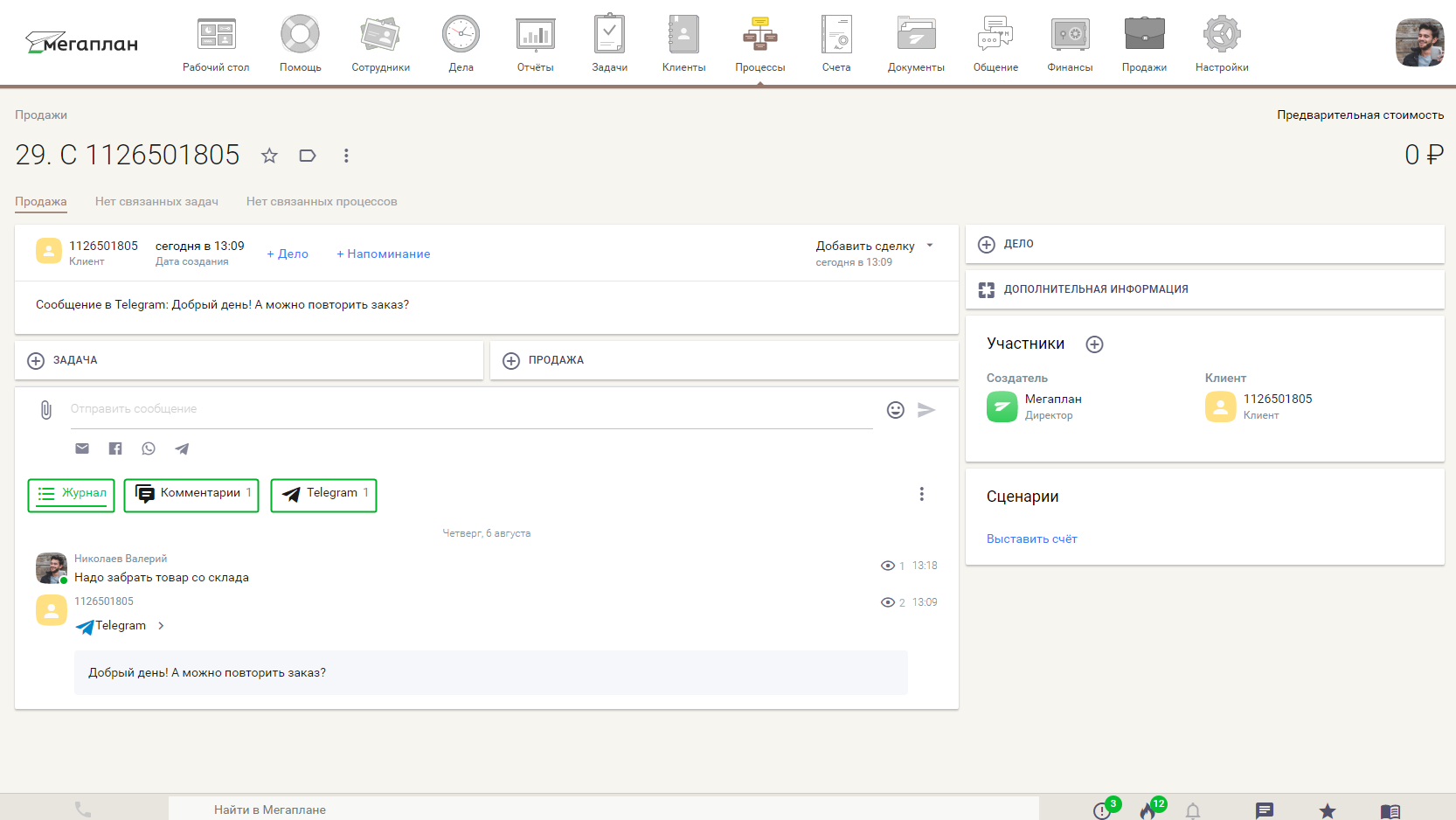Screen dimensions: 1456x820
Task: Click Николаев Валерий author name
Action: coord(121,559)
